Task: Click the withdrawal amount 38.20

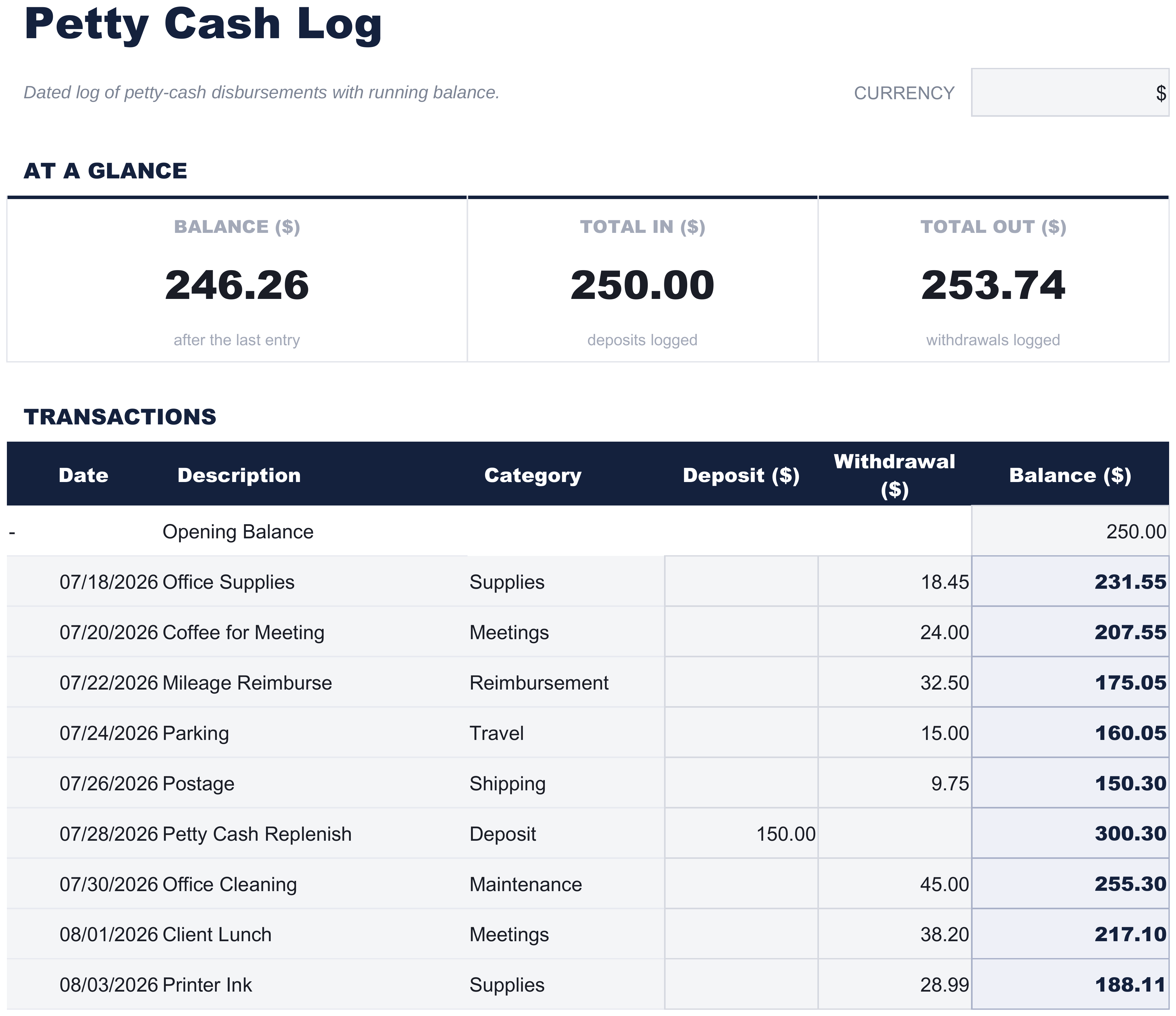Action: tap(894, 934)
